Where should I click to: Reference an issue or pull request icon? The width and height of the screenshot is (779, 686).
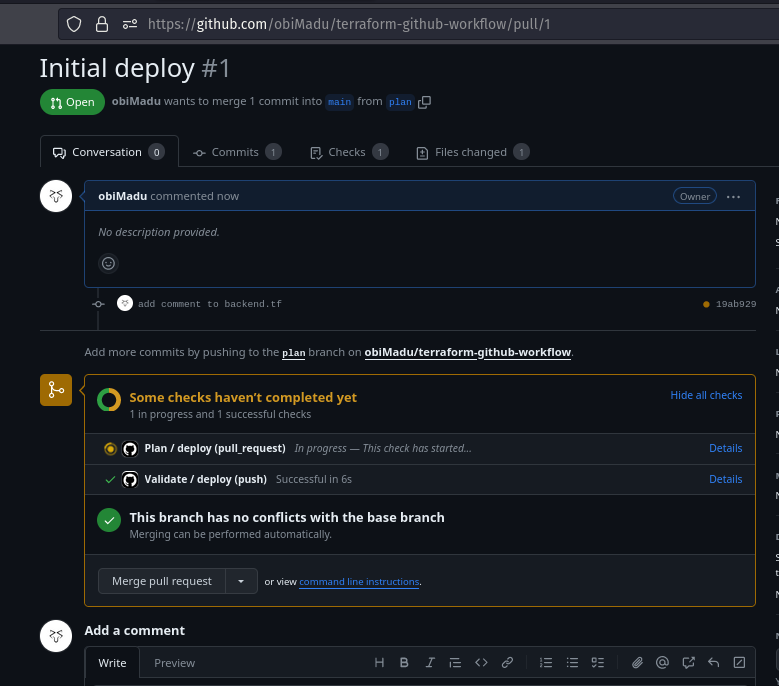[x=688, y=662]
